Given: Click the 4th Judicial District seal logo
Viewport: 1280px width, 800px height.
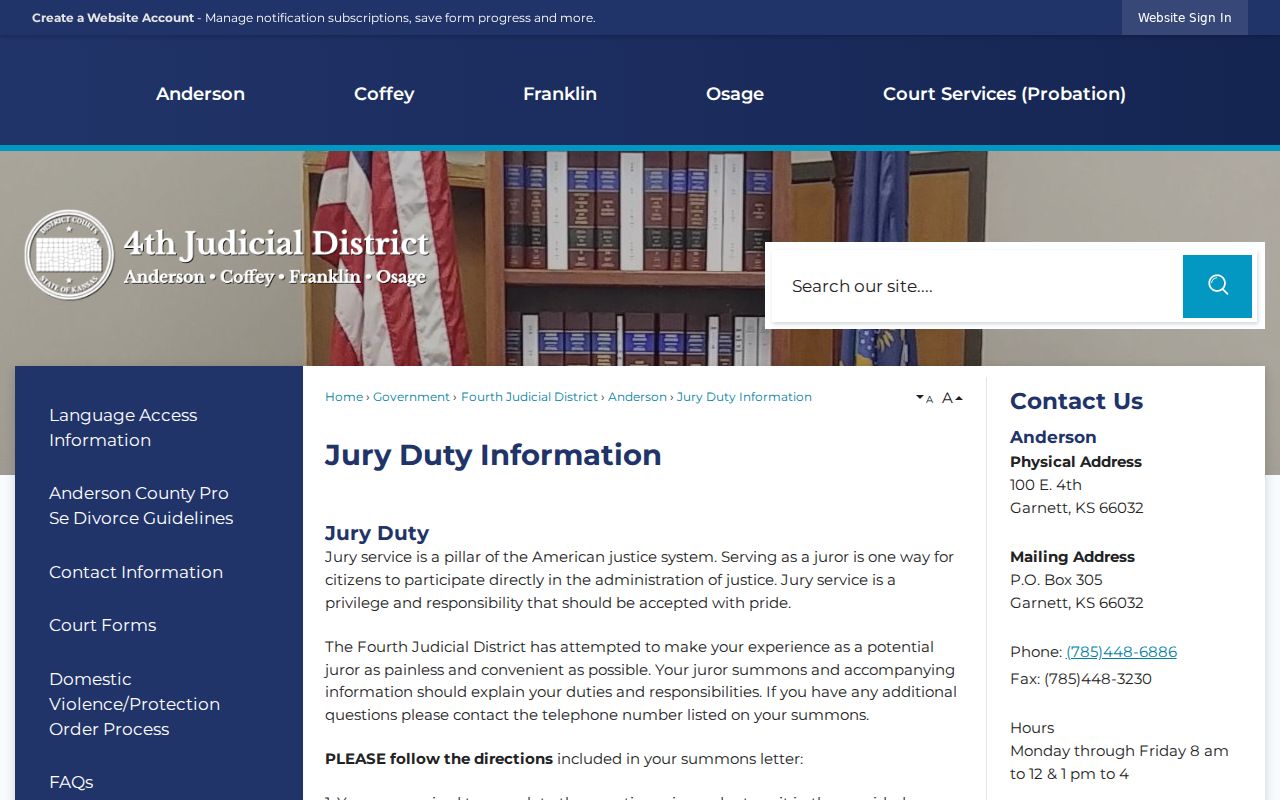Looking at the screenshot, I should pyautogui.click(x=69, y=255).
